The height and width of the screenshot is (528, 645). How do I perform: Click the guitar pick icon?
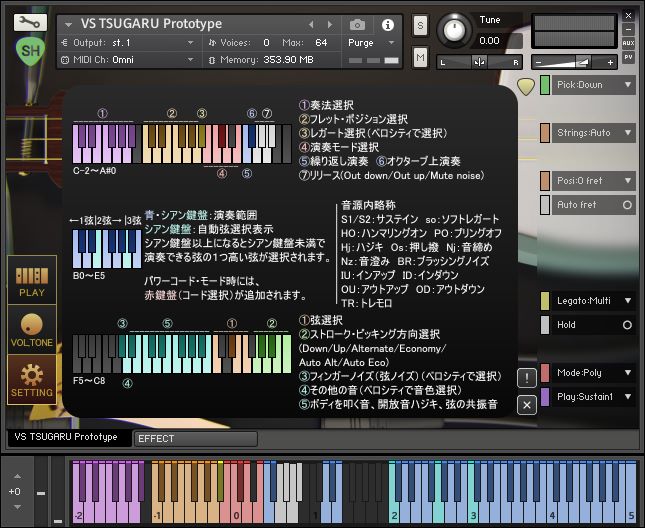(525, 86)
